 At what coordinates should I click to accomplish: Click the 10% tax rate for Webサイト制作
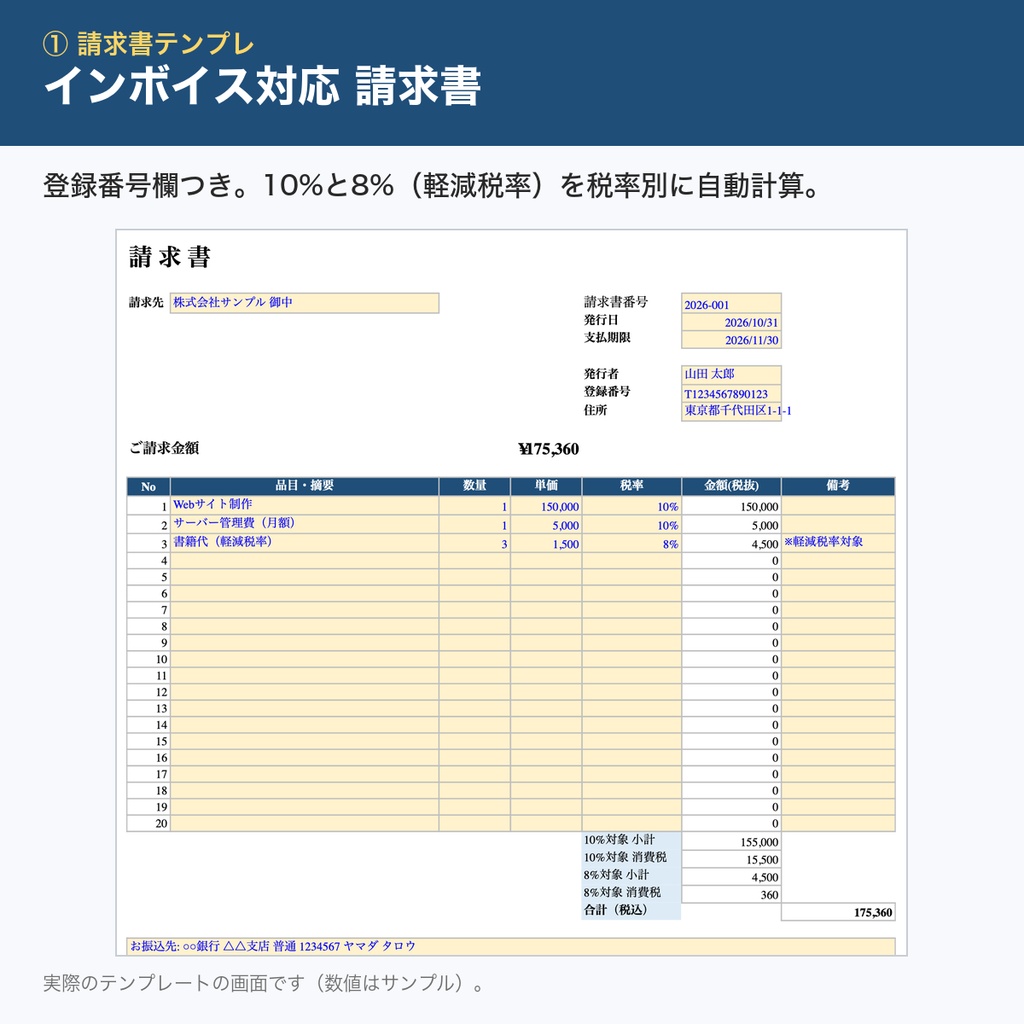(632, 506)
